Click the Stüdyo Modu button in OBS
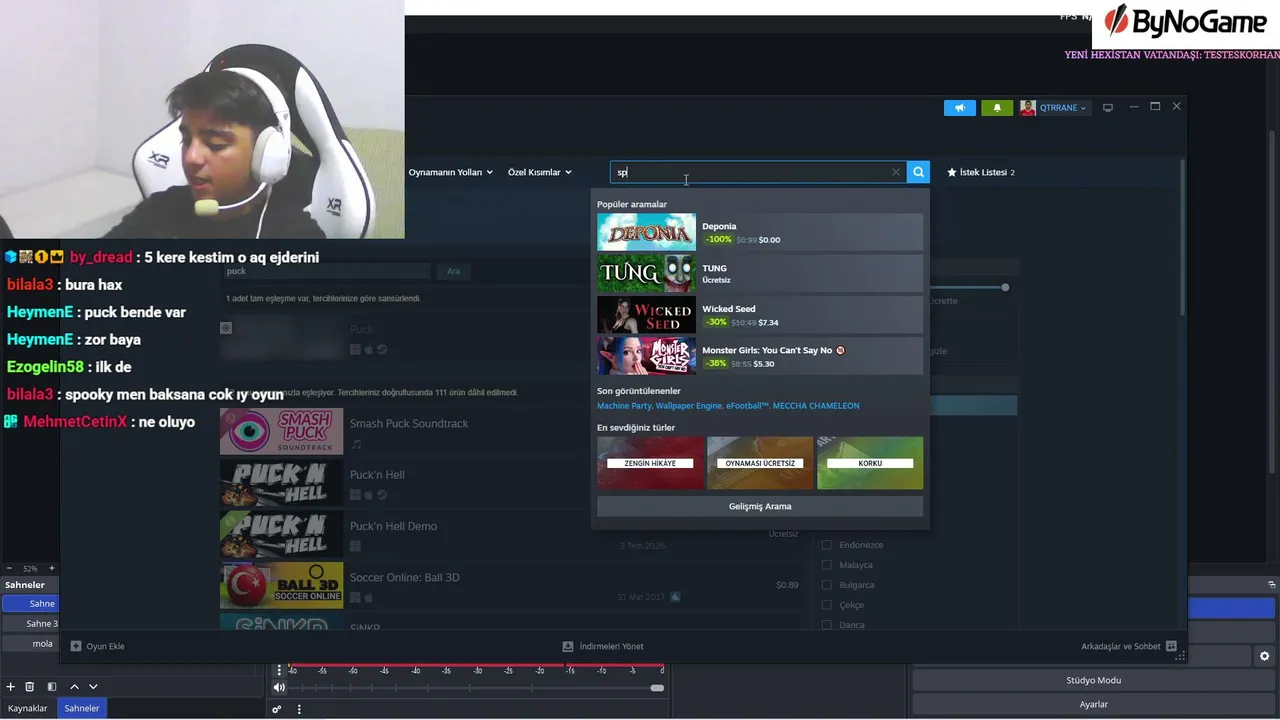The height and width of the screenshot is (720, 1280). [1093, 680]
